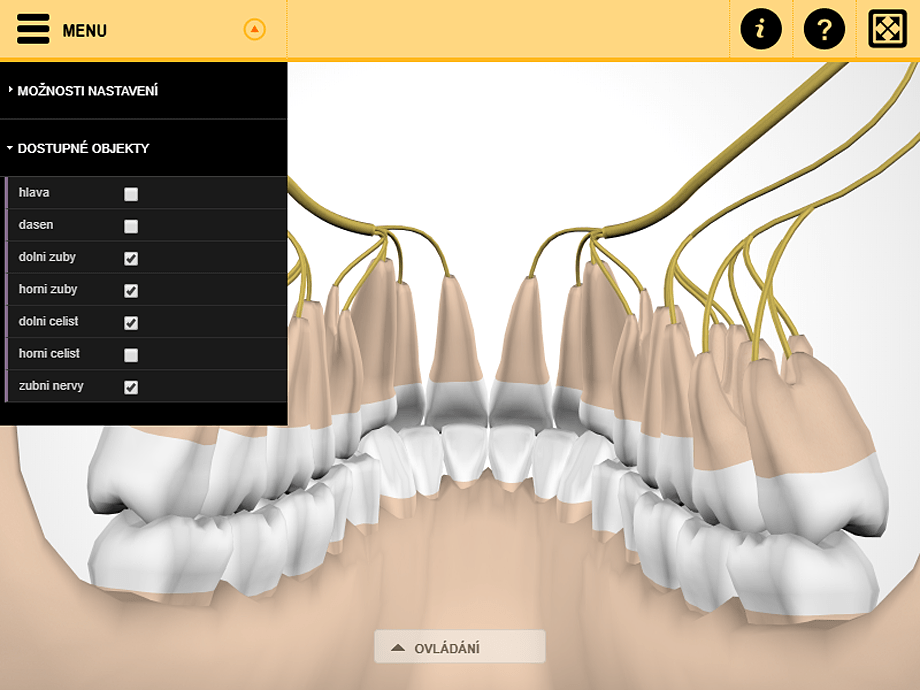
Task: Open the MENU from the top bar
Action: pyautogui.click(x=85, y=29)
